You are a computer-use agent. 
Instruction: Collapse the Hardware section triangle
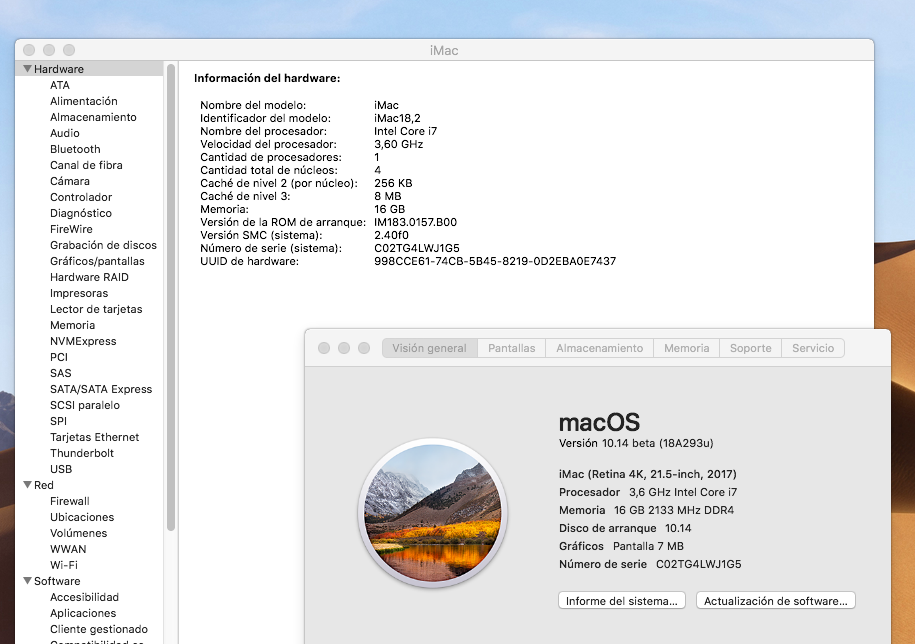27,69
